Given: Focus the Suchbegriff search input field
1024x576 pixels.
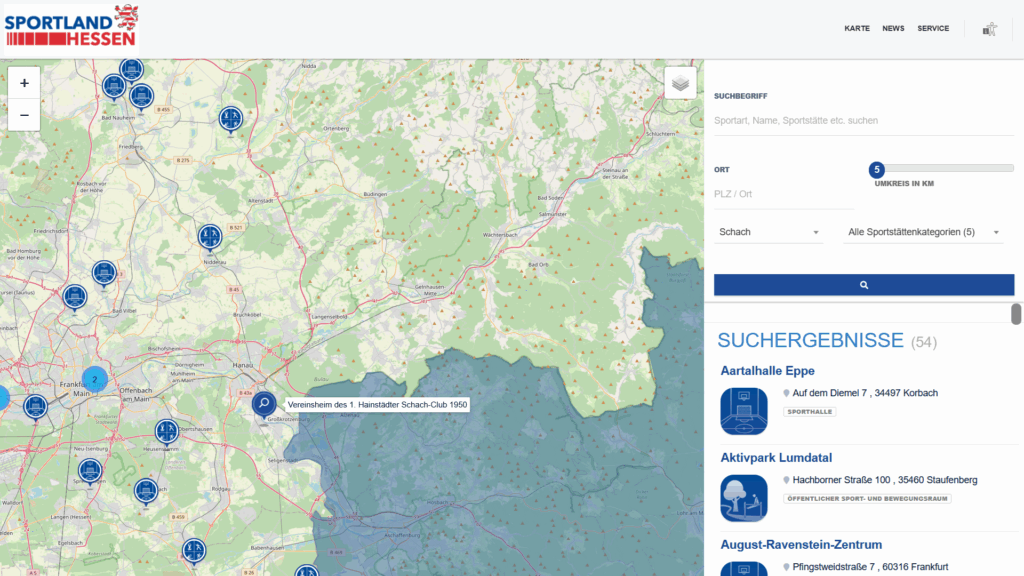Looking at the screenshot, I should click(863, 121).
